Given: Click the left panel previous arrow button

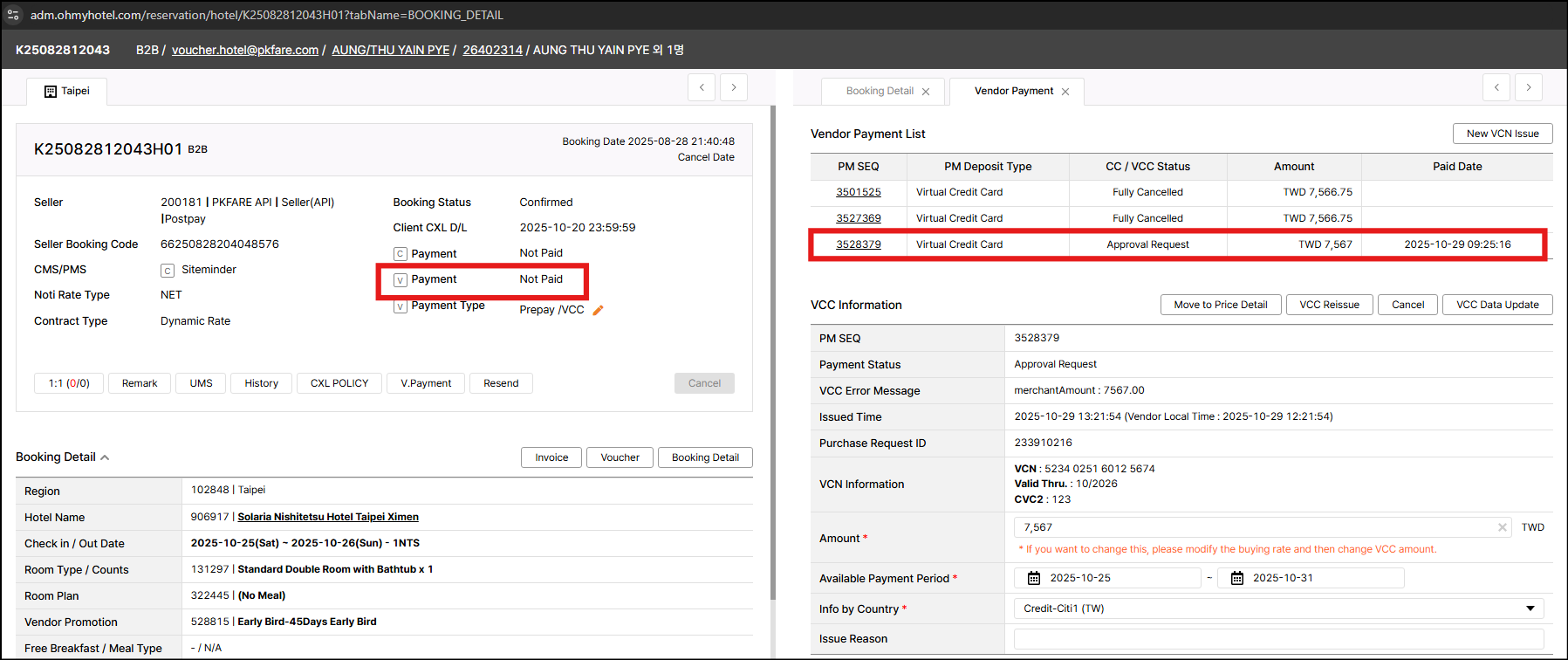Looking at the screenshot, I should (x=702, y=87).
